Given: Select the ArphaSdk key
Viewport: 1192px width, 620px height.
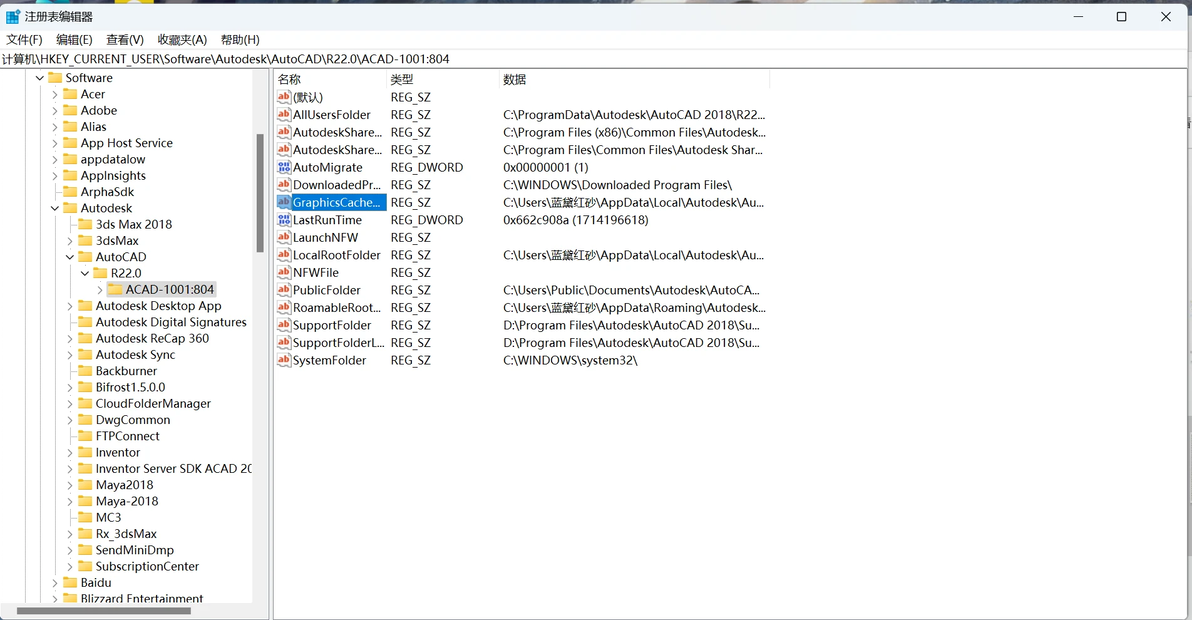Looking at the screenshot, I should click(107, 191).
